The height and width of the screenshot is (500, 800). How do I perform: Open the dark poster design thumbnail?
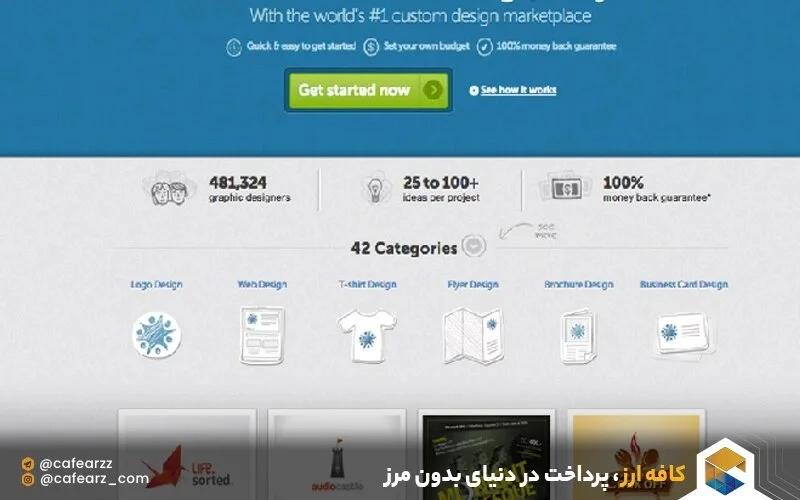pyautogui.click(x=487, y=454)
